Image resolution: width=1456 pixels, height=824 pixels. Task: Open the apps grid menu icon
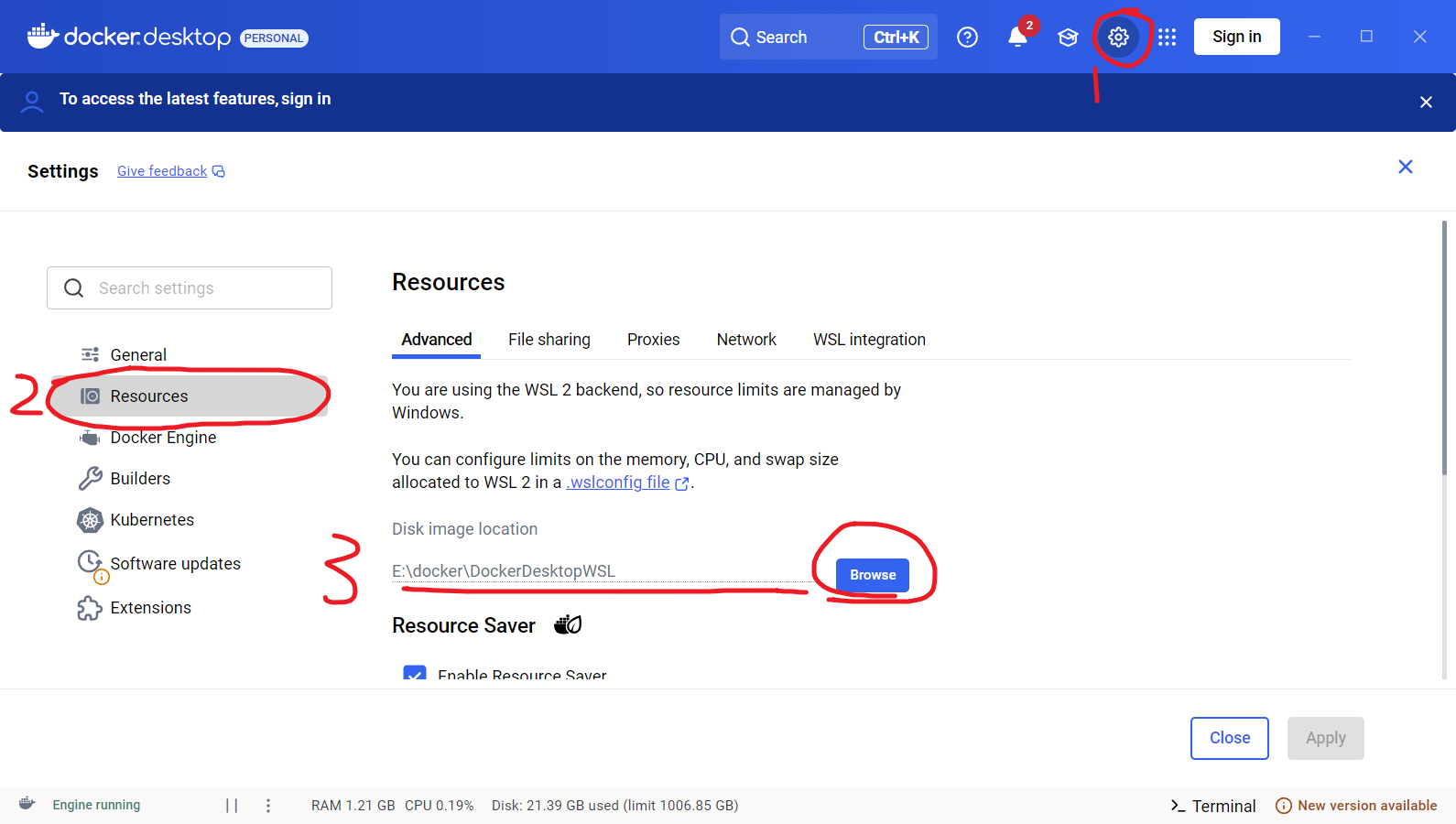1167,37
